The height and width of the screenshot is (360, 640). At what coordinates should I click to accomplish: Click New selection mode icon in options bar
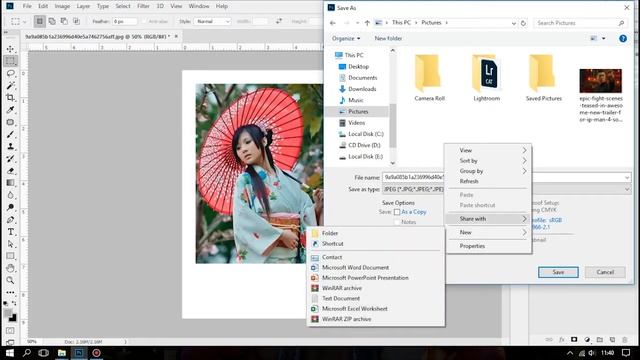(x=40, y=21)
